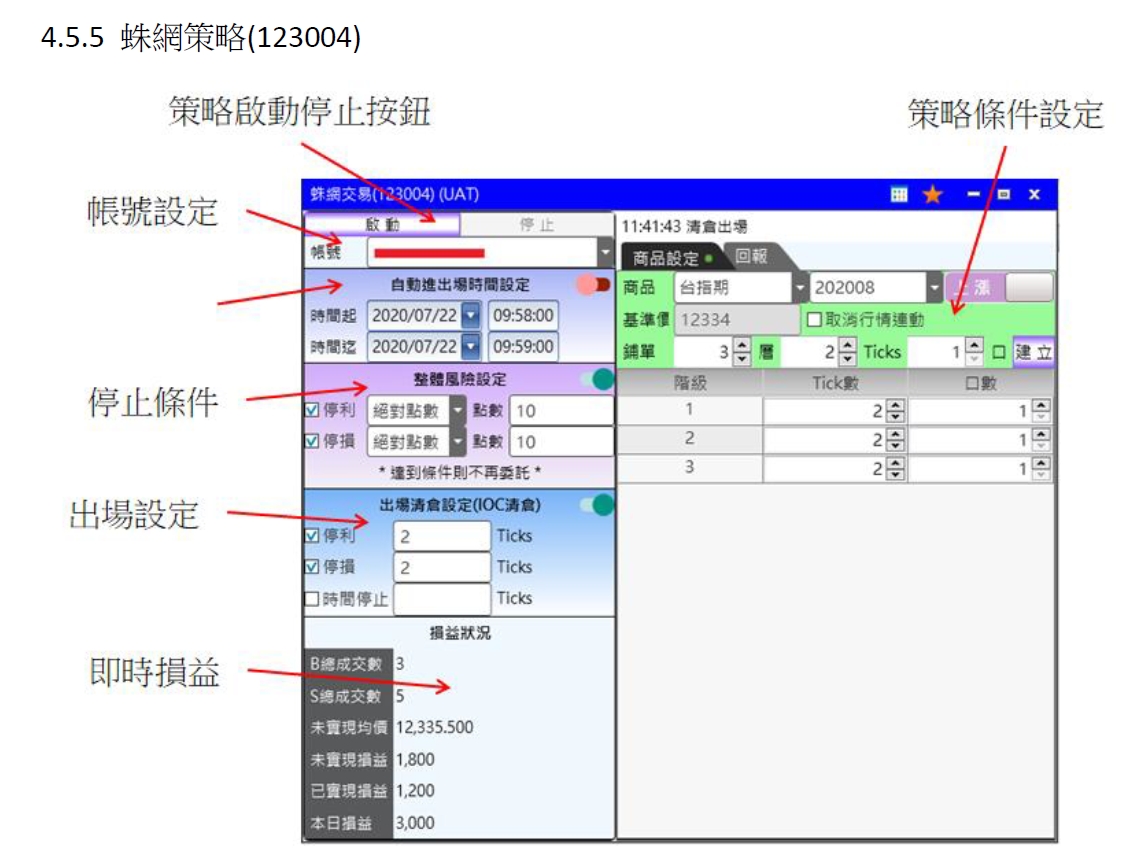The image size is (1125, 865).
Task: Expand the 202008 contract month dropdown
Action: [935, 288]
